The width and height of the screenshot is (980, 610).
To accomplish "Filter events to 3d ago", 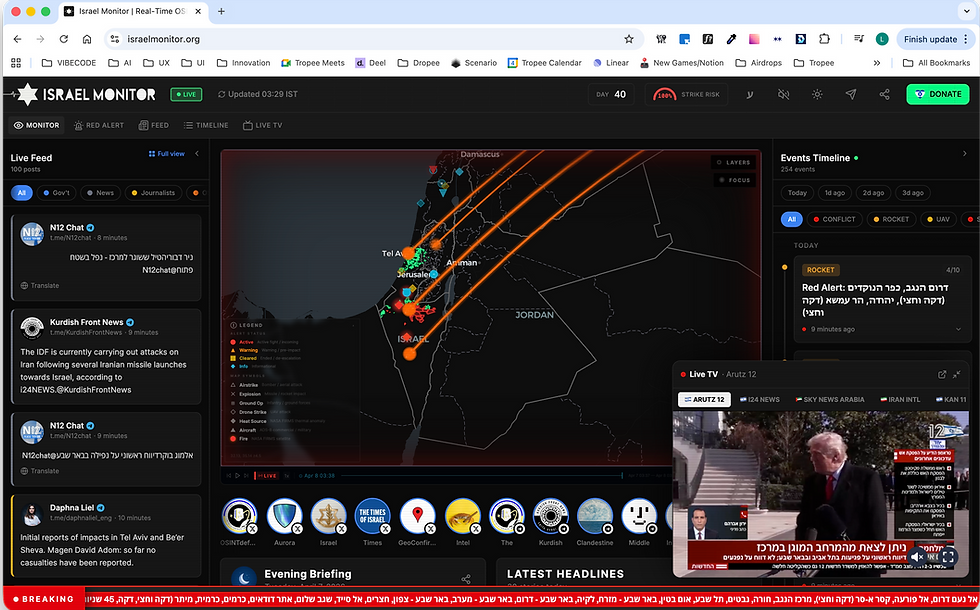I will click(x=912, y=193).
